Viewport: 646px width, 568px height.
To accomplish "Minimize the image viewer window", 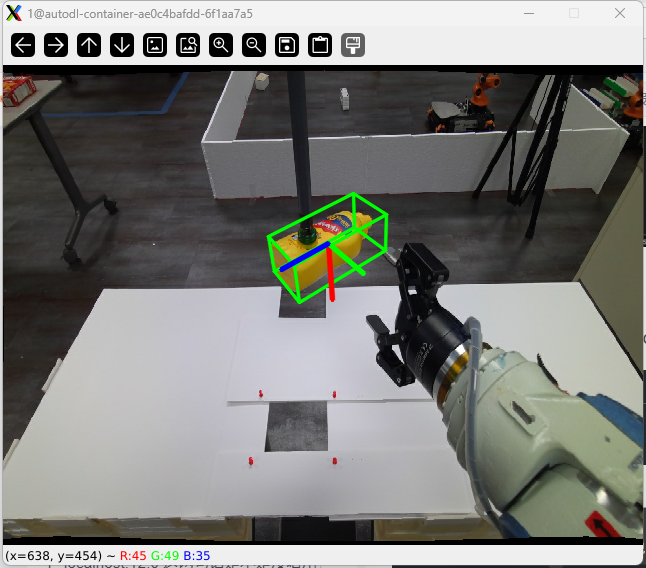I will click(529, 14).
